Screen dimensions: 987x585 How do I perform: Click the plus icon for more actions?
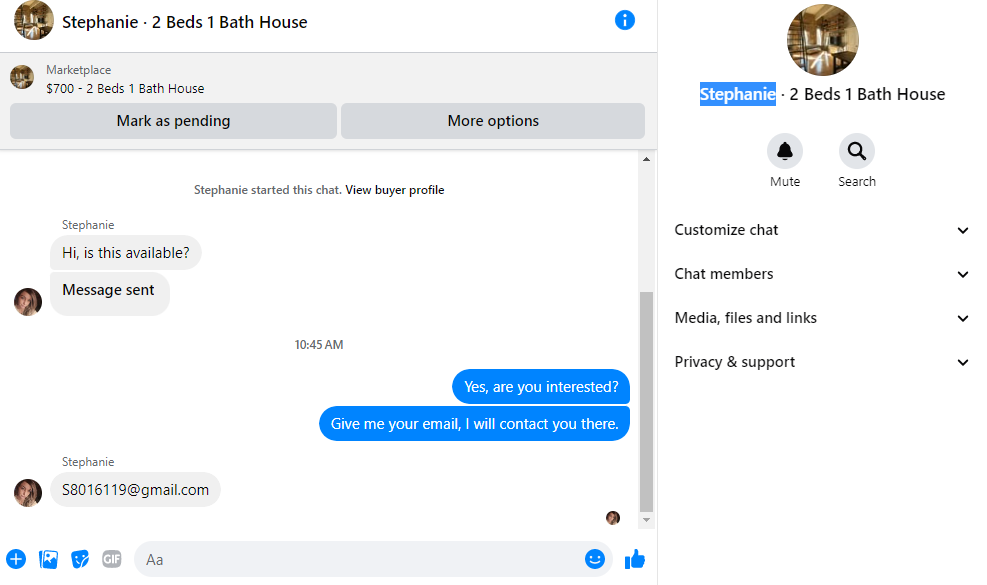[16, 559]
